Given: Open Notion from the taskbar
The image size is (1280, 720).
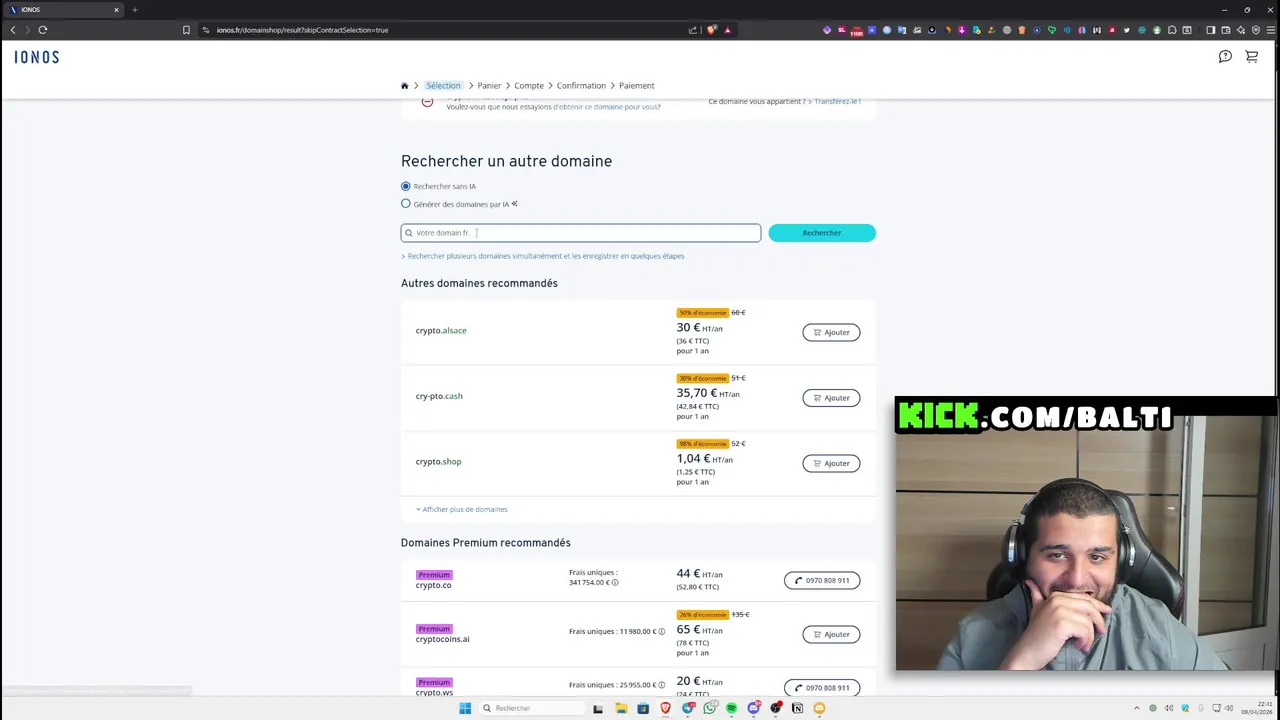Looking at the screenshot, I should point(797,708).
